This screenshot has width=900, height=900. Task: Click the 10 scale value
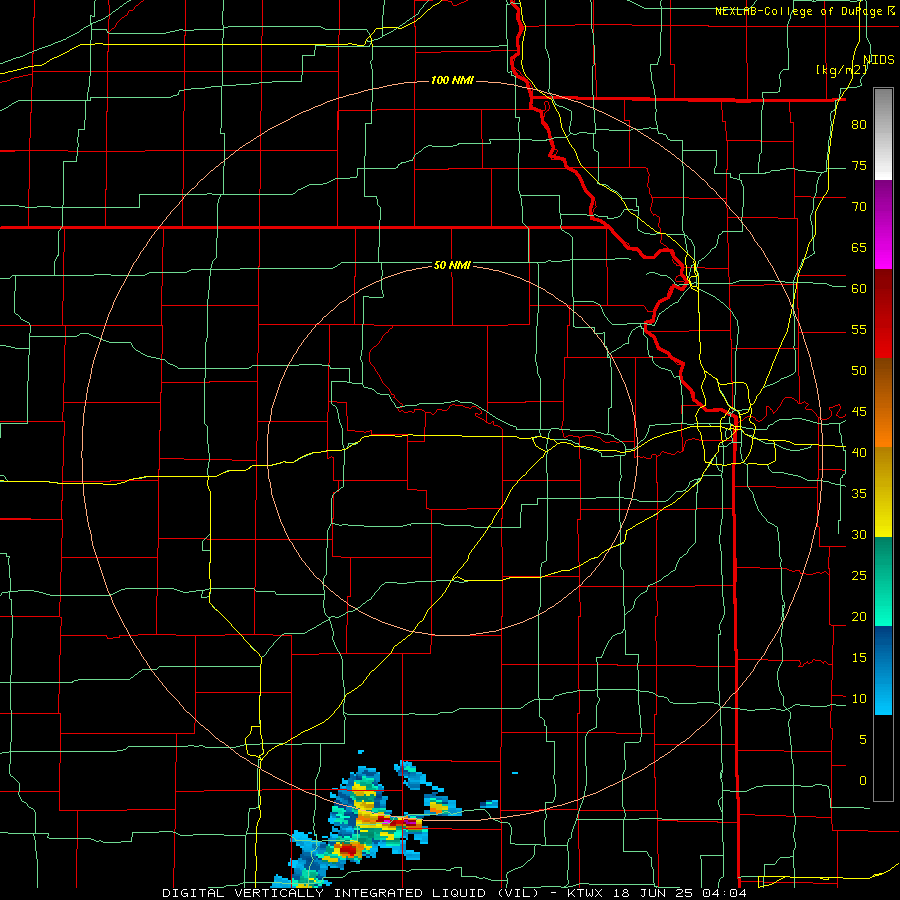click(x=859, y=699)
